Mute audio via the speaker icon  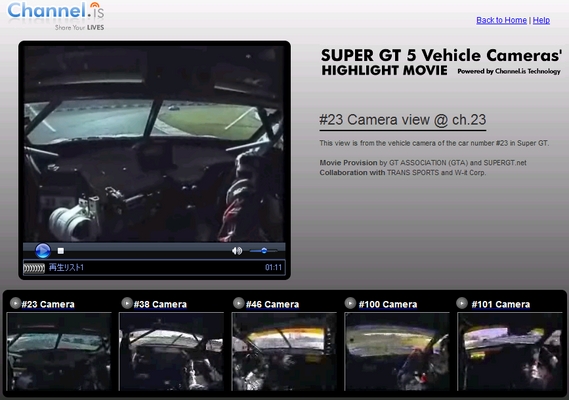[237, 251]
